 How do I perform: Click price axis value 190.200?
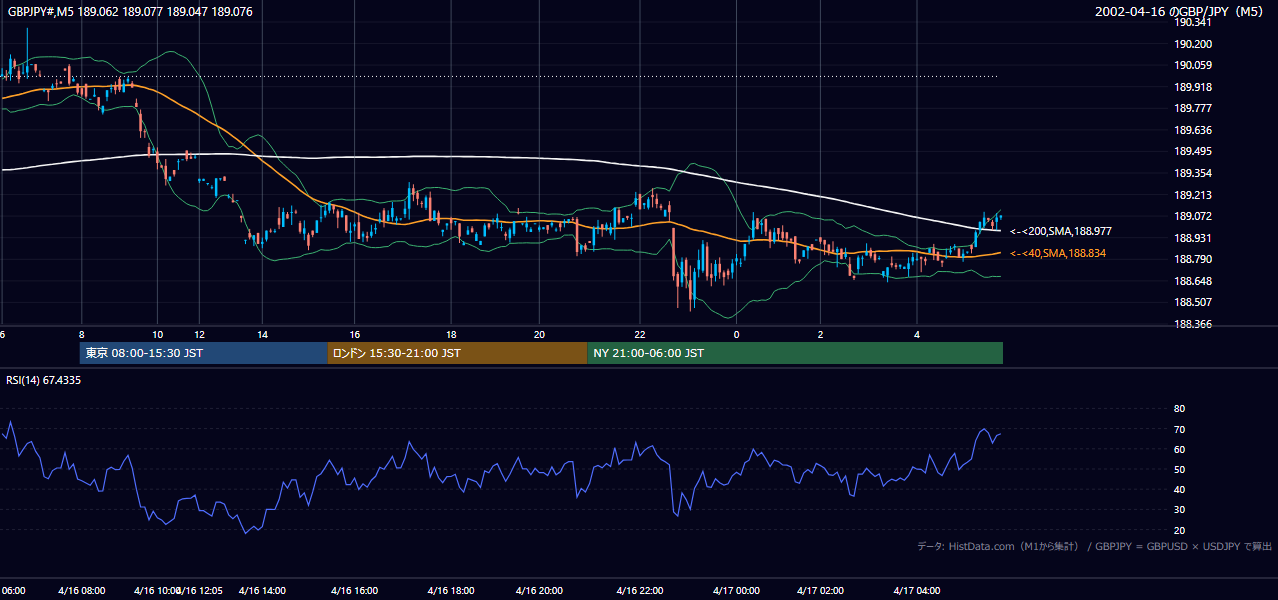pos(1193,44)
